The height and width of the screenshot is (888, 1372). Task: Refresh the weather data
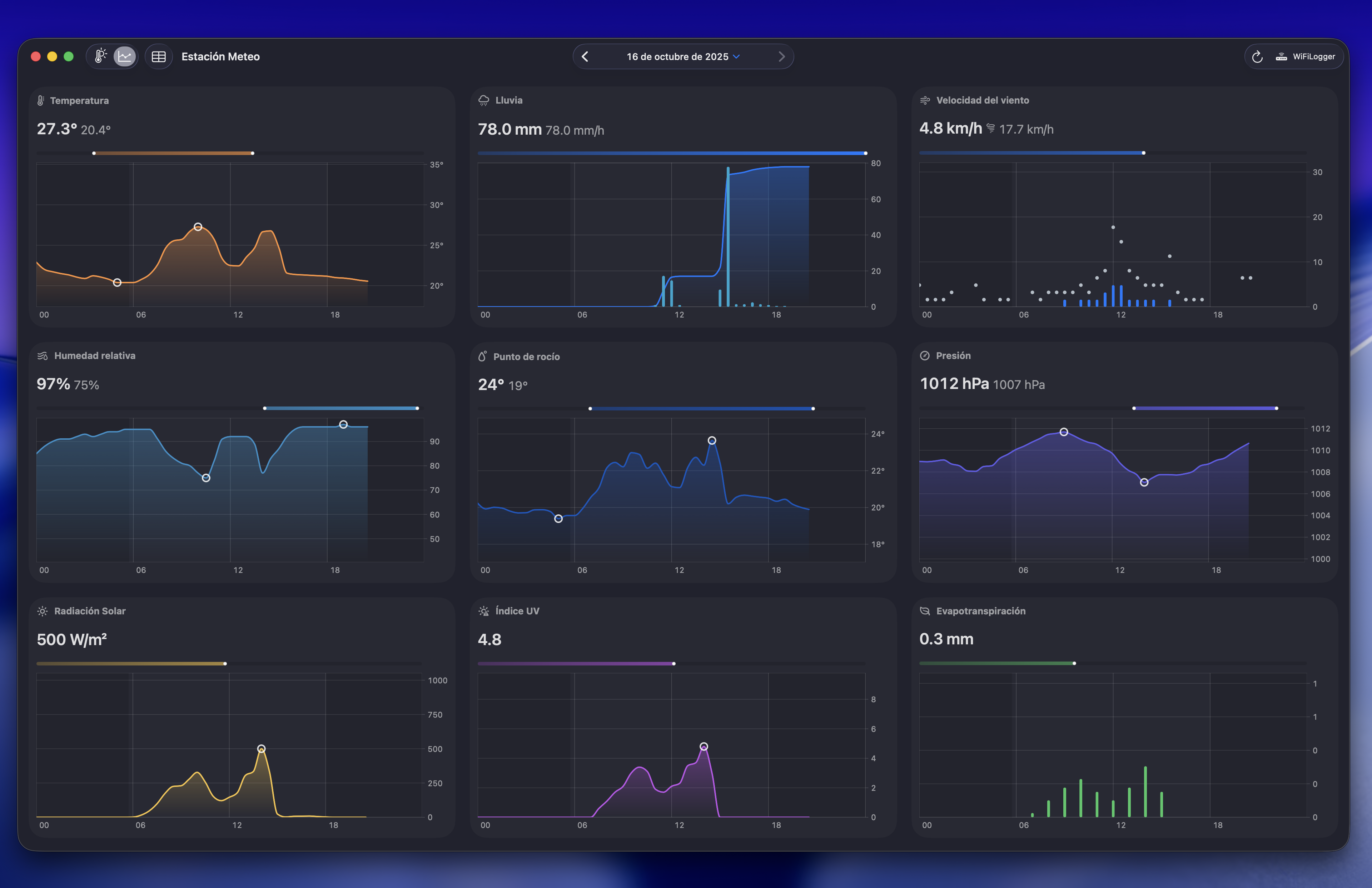click(x=1257, y=56)
